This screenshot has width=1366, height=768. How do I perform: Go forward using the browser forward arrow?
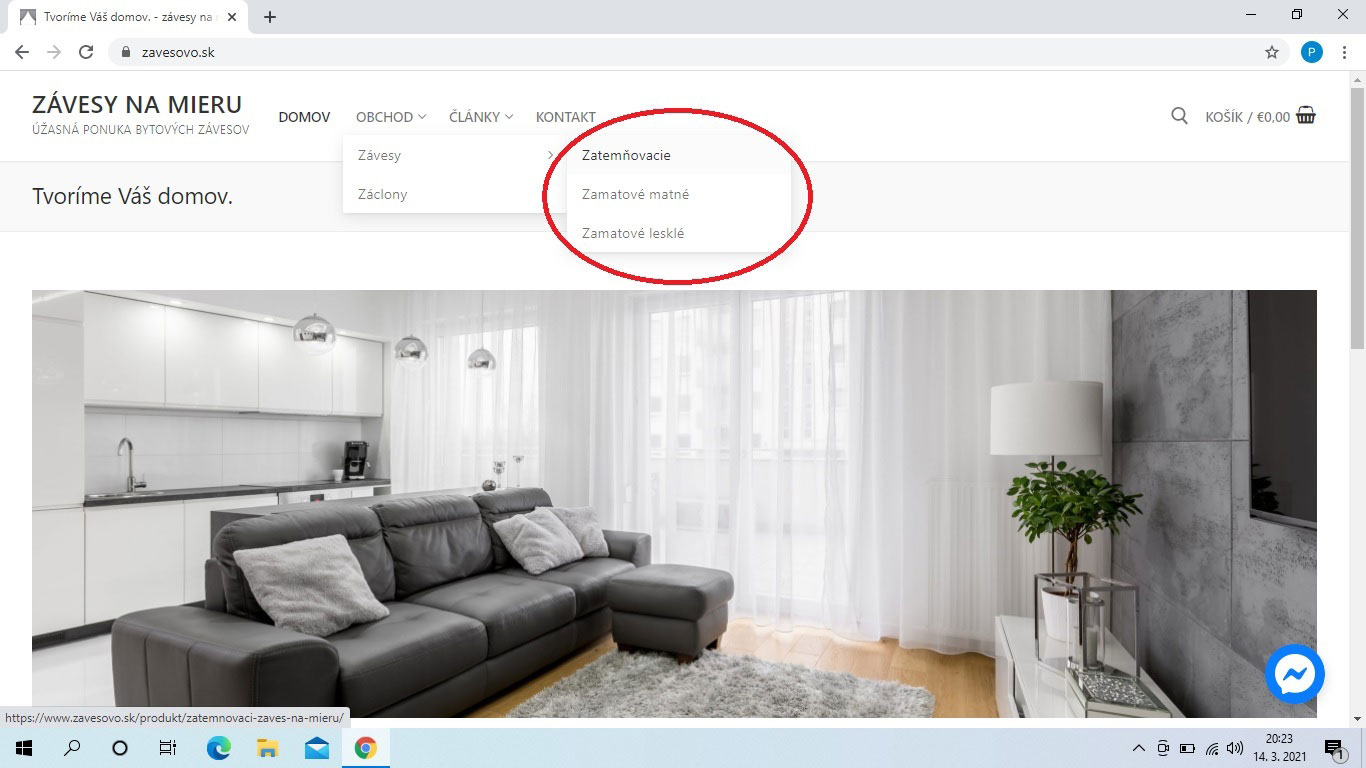click(54, 52)
